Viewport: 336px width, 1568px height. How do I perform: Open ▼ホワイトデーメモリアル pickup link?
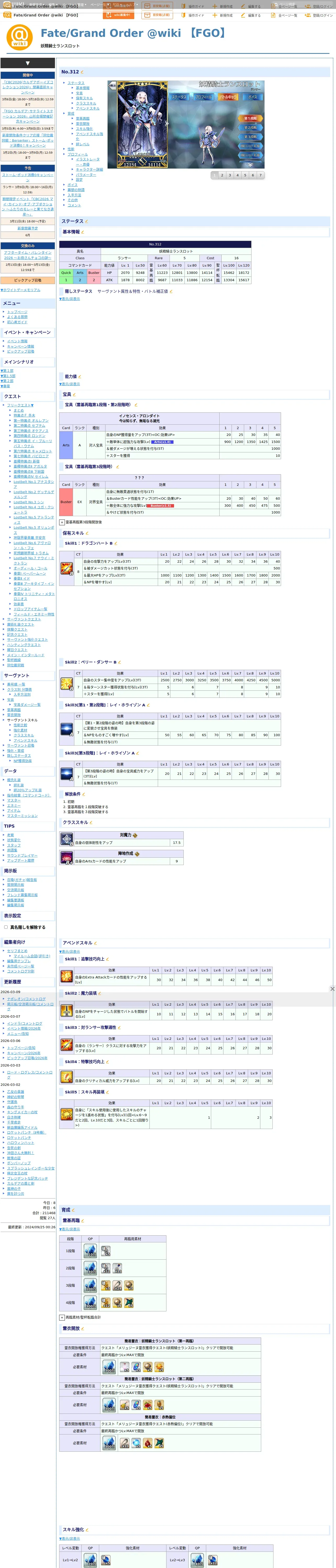(x=21, y=290)
